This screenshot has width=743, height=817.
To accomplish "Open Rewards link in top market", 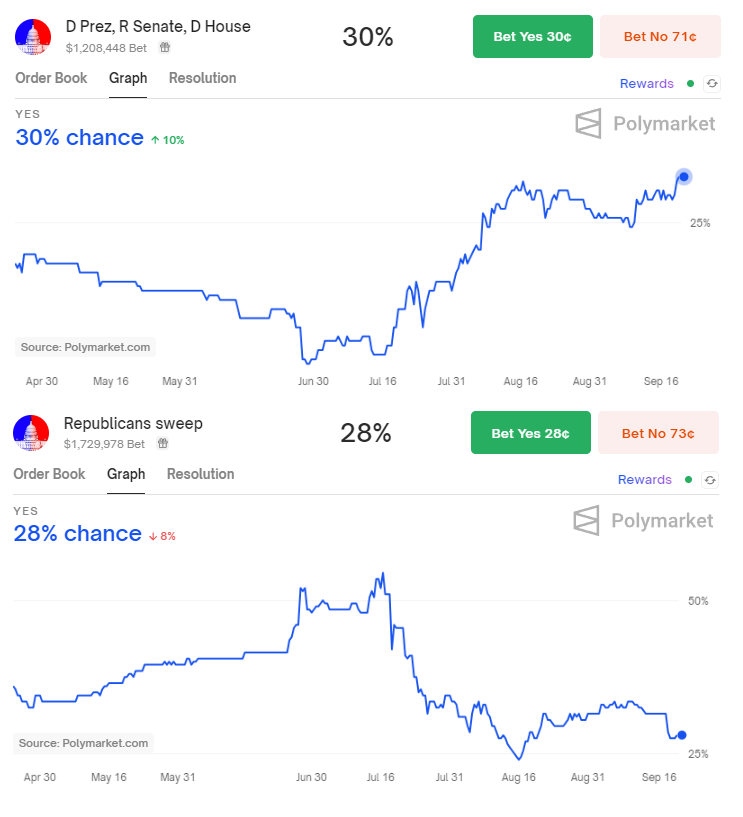I will (x=647, y=83).
